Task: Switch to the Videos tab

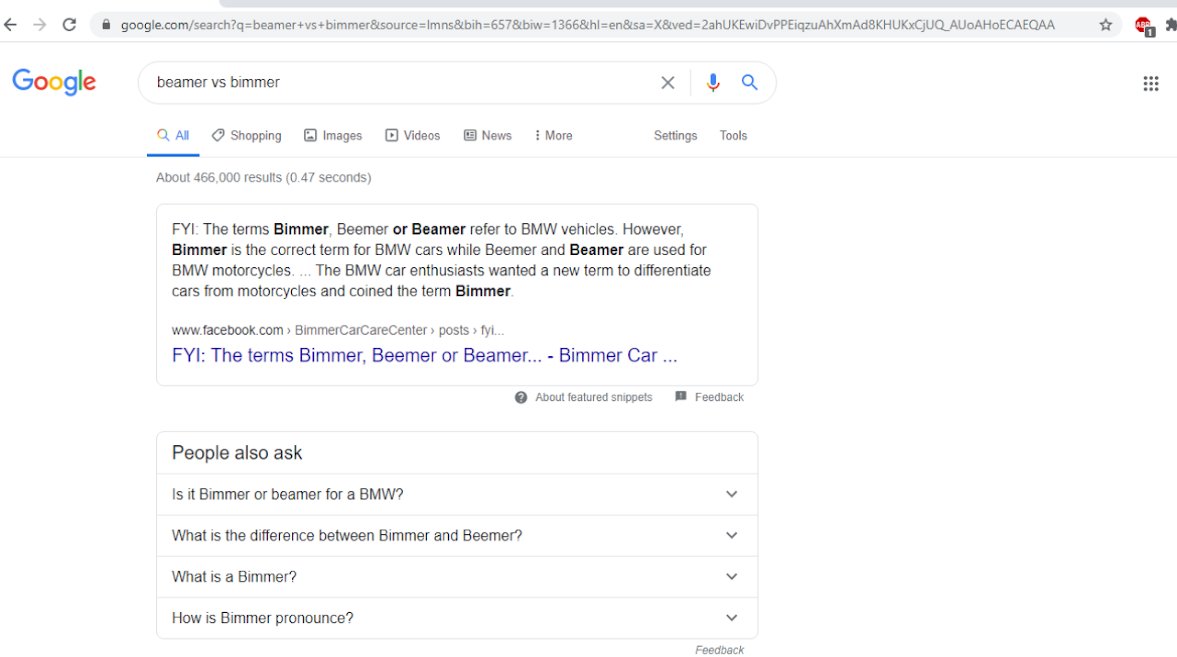Action: [x=413, y=135]
